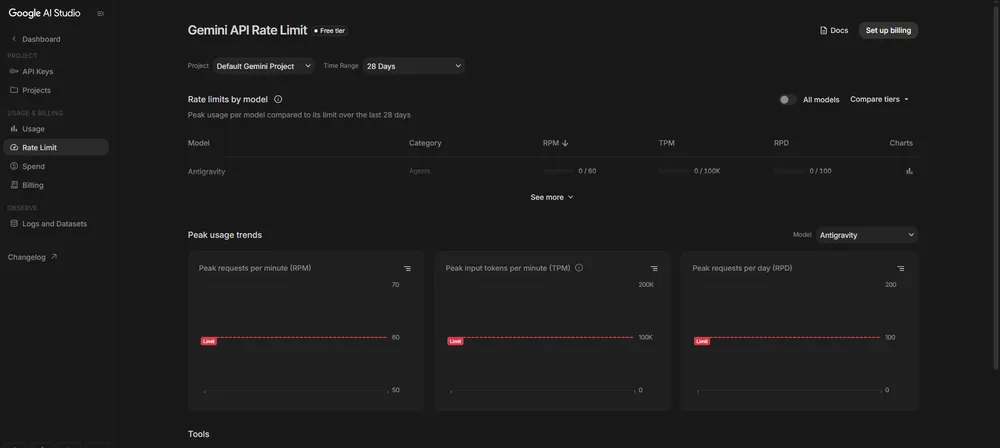Open the Billing page in the sidebar
The image size is (1000, 448).
33,185
